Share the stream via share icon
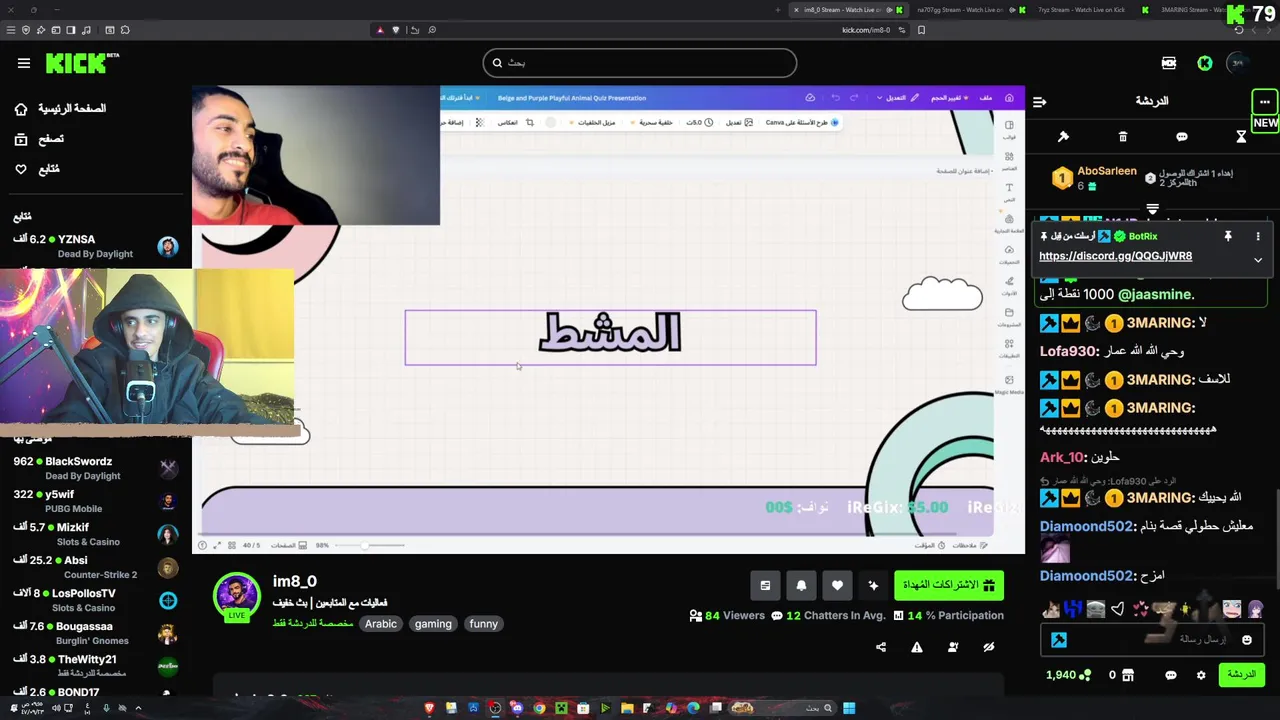 click(x=881, y=647)
